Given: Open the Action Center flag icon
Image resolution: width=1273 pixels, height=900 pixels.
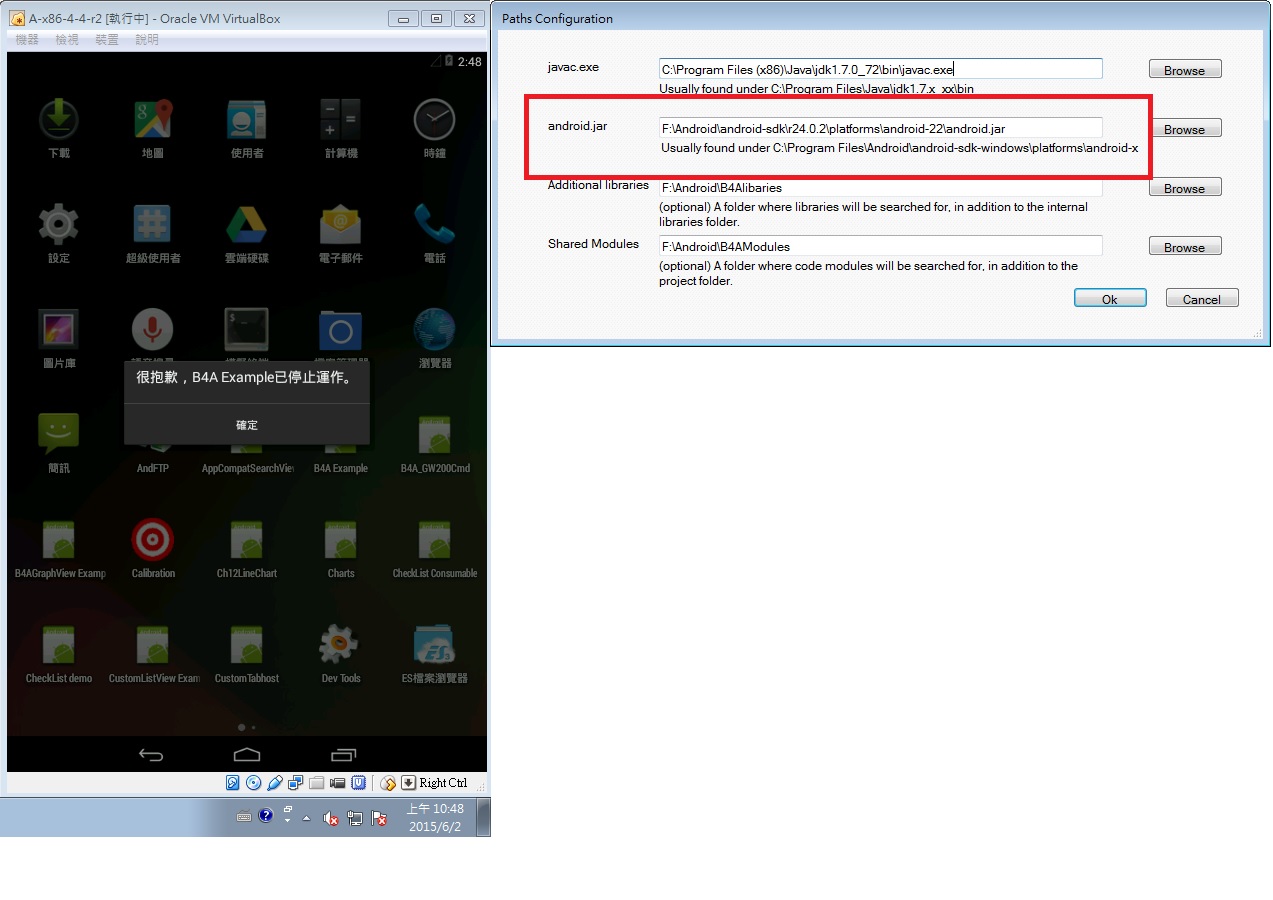Looking at the screenshot, I should [379, 818].
